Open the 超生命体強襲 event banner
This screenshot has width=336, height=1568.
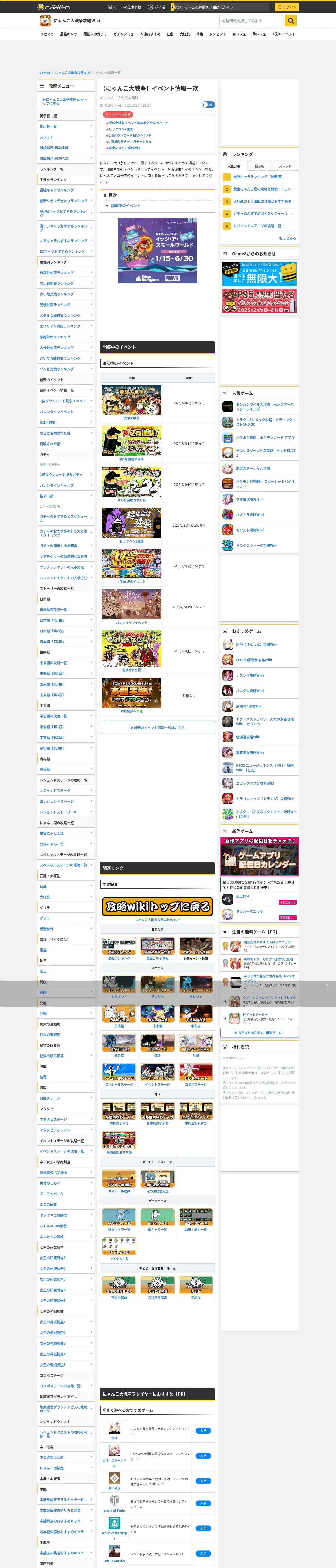click(132, 523)
